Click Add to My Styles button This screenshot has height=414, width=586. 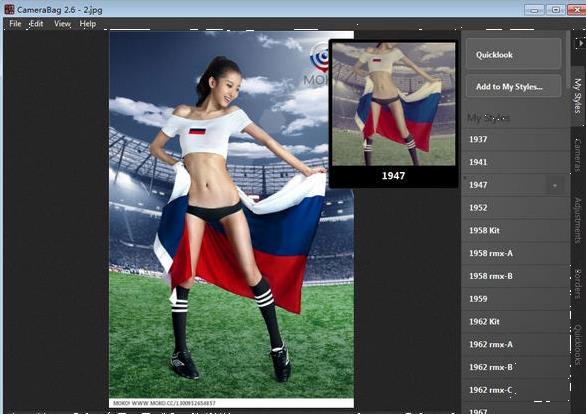[x=514, y=87]
